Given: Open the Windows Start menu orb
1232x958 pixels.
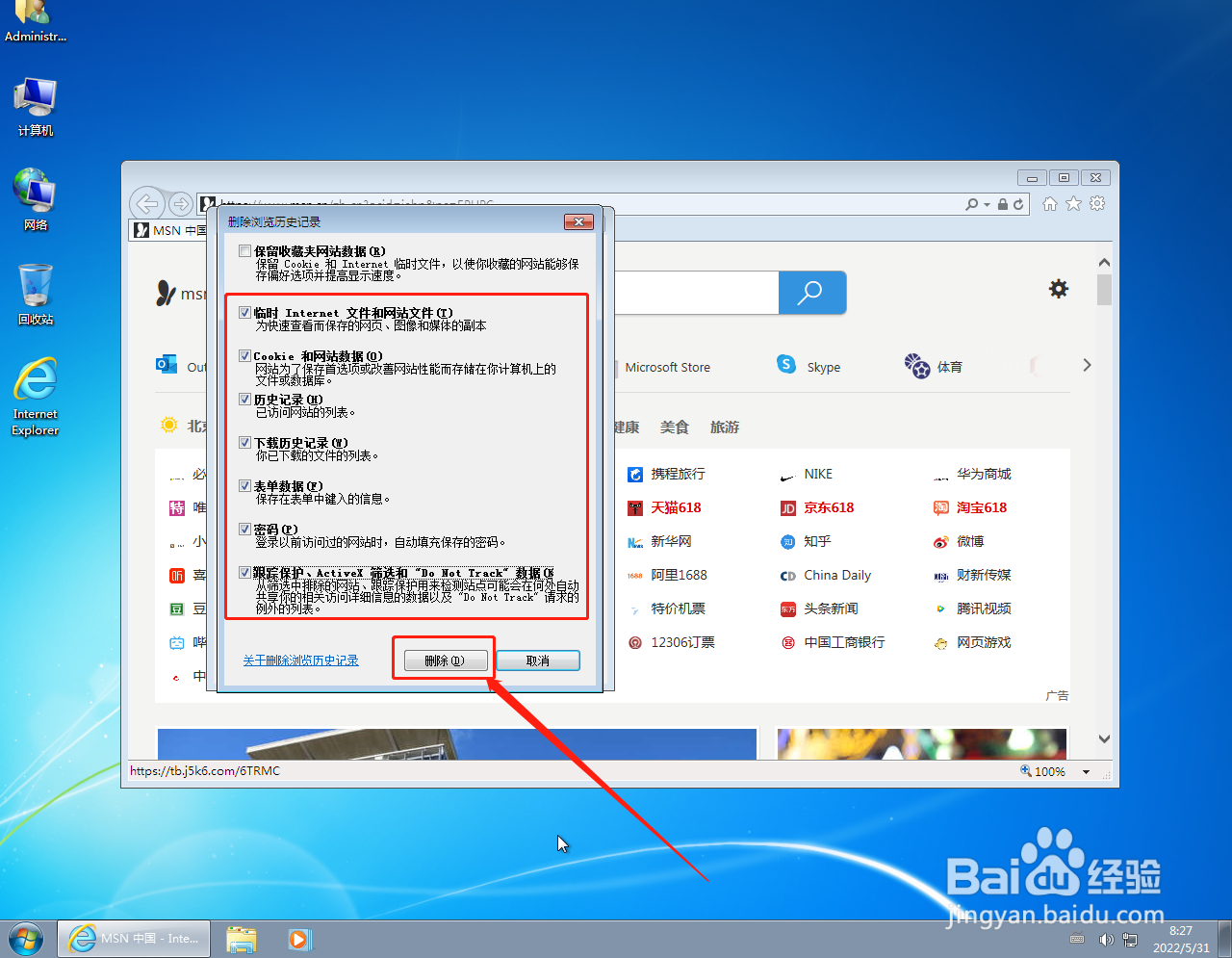Looking at the screenshot, I should point(26,938).
